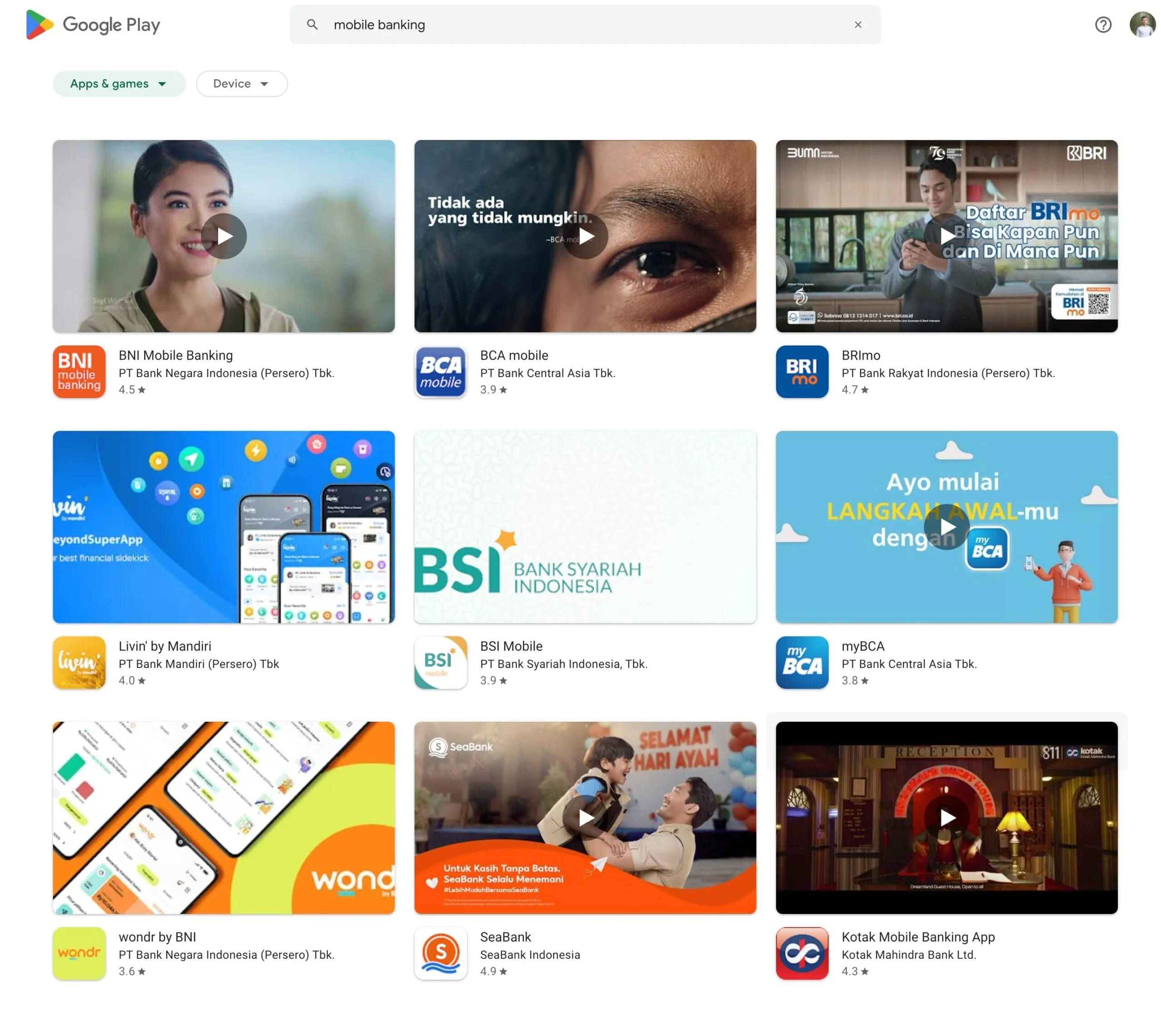Select the BSI Mobile app icon
The height and width of the screenshot is (1036, 1161).
[x=440, y=662]
